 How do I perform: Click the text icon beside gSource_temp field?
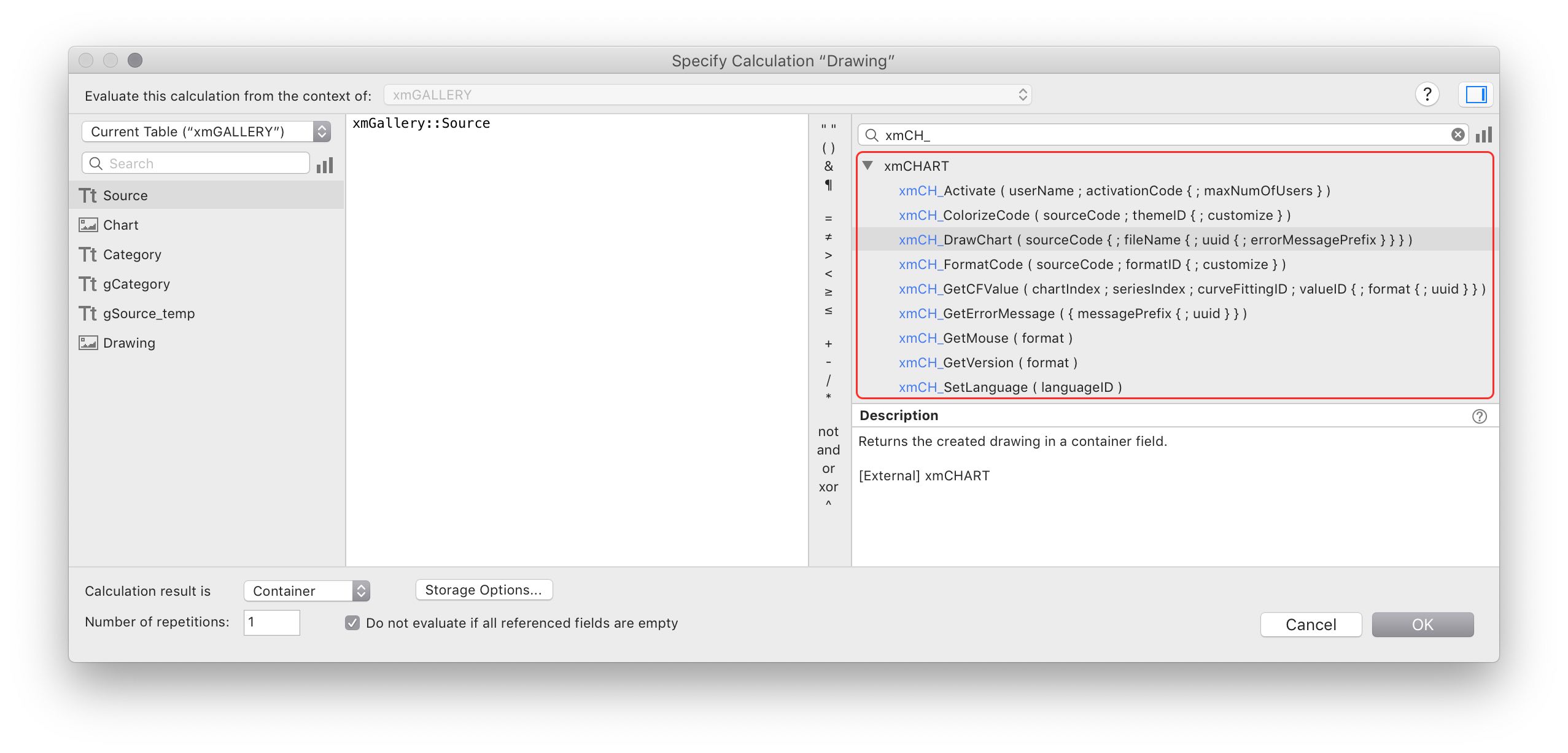[88, 313]
